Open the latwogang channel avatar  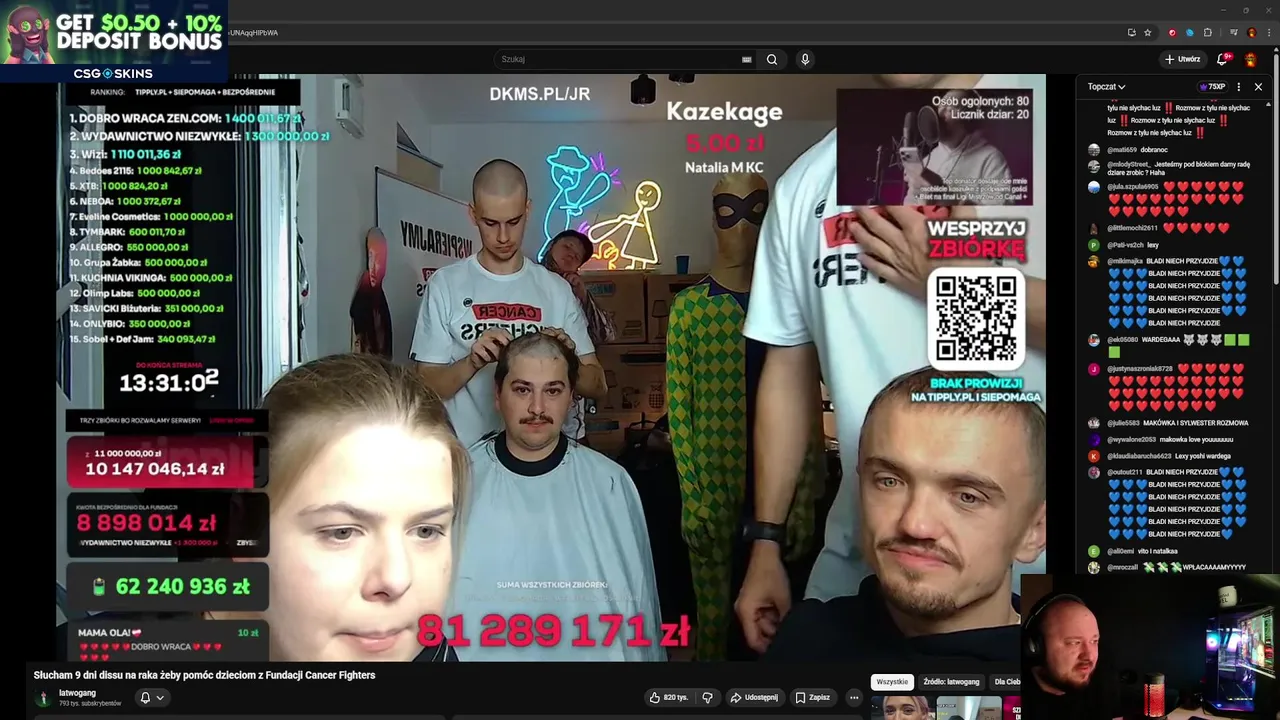(43, 698)
